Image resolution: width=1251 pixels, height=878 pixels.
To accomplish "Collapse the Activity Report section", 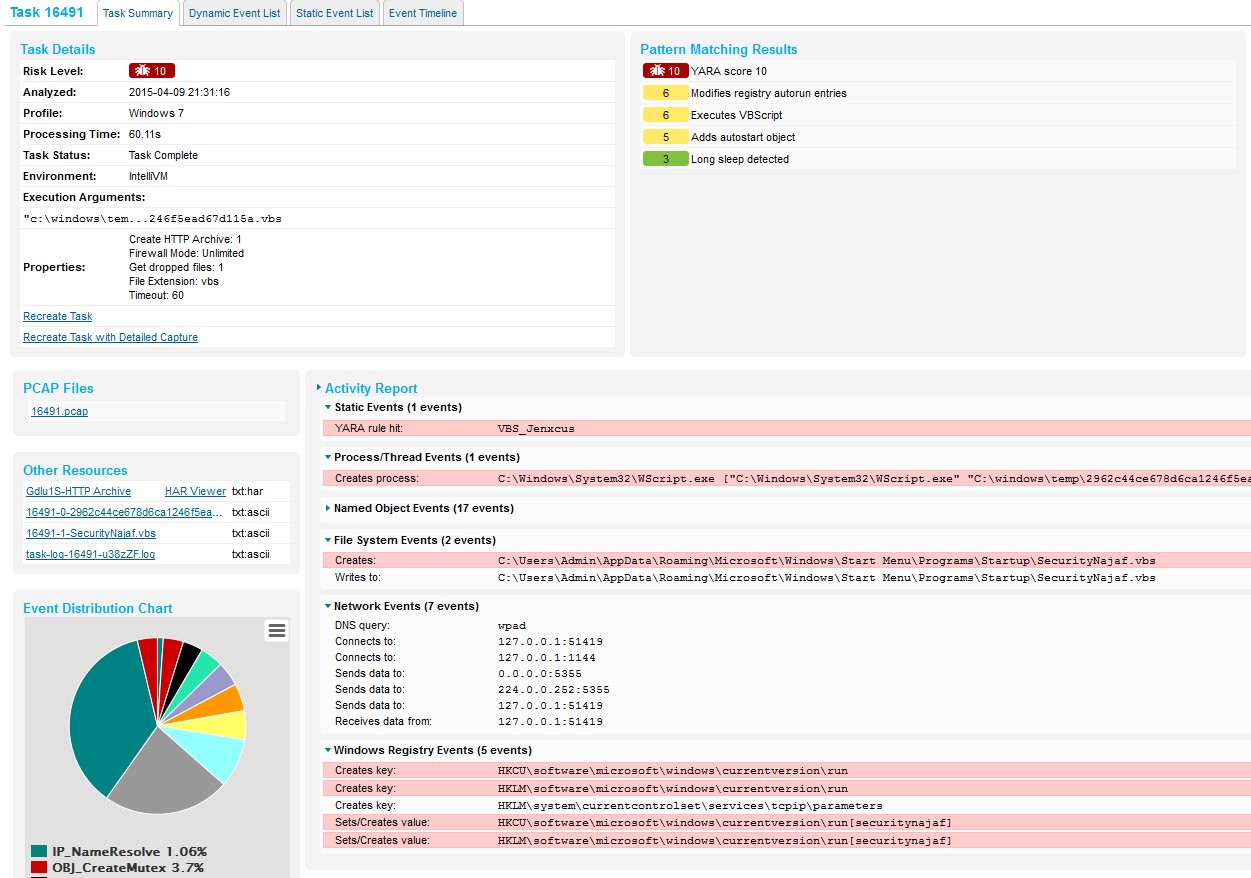I will coord(319,388).
